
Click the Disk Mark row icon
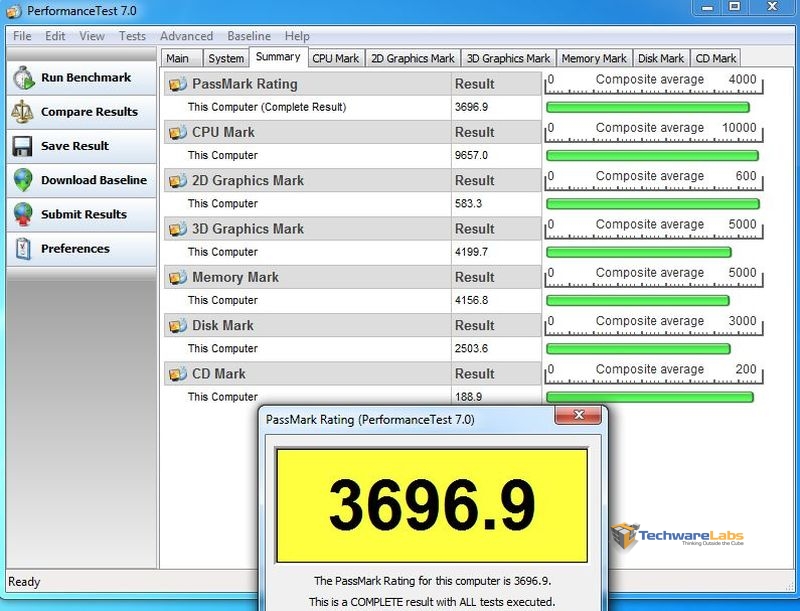pos(178,325)
